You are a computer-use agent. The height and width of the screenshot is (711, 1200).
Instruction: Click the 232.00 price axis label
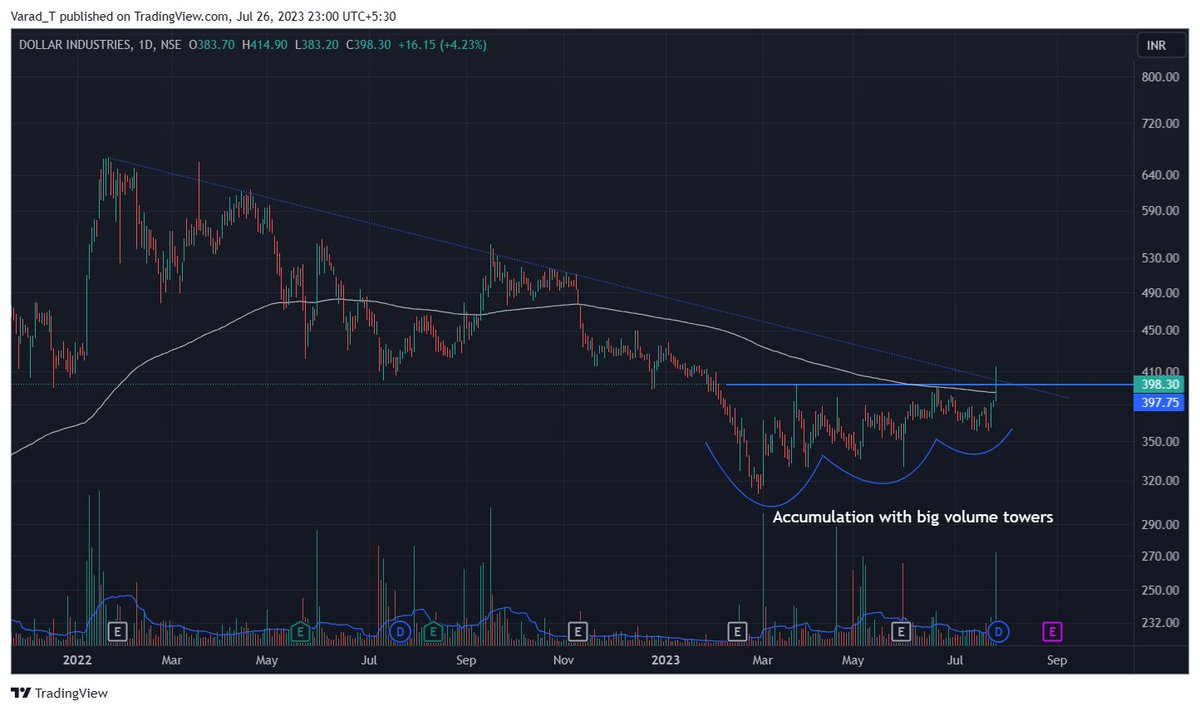(1161, 623)
